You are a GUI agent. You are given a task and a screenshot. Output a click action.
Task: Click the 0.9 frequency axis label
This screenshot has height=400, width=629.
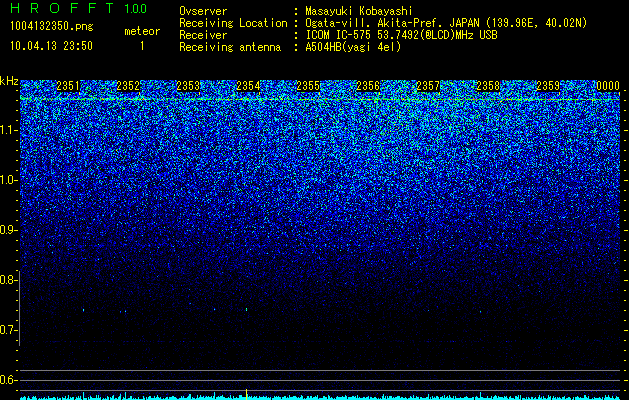pyautogui.click(x=8, y=230)
